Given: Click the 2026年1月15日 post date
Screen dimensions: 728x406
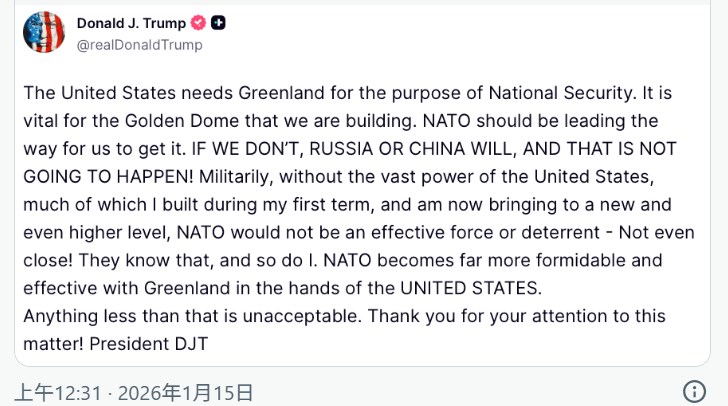Looking at the screenshot, I should [x=186, y=392].
